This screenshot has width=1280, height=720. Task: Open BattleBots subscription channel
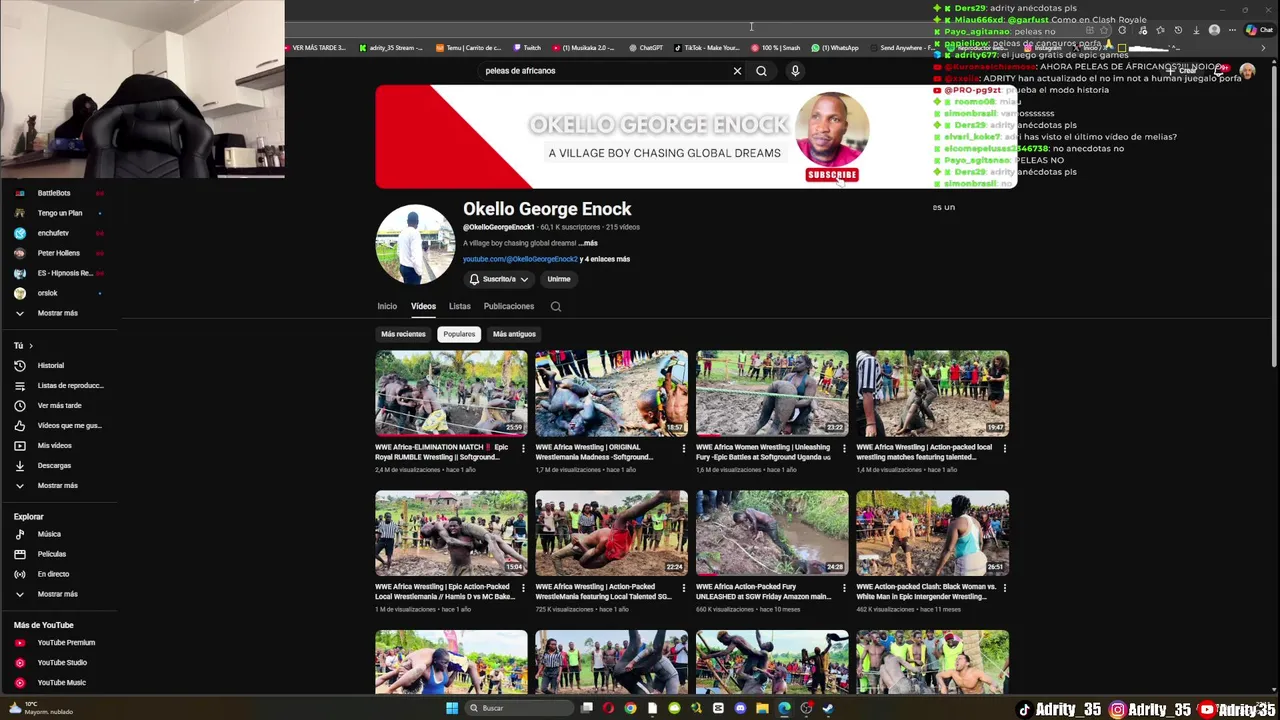pos(54,193)
